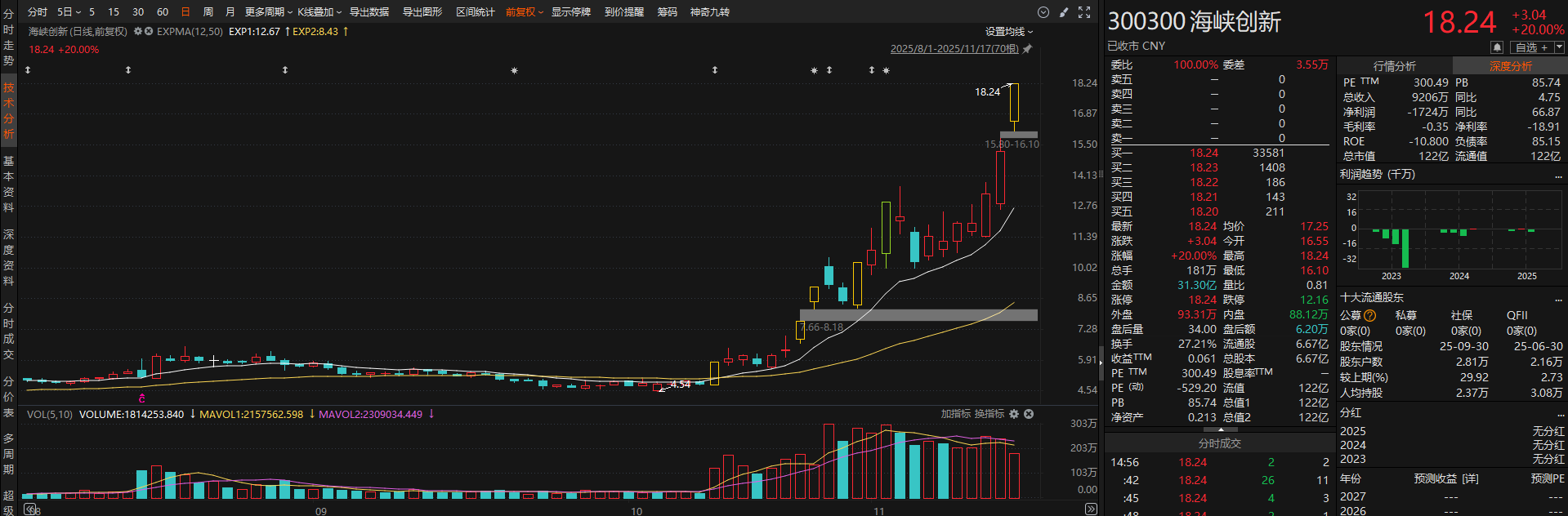
Task: Click the fullscreen chart icon
Action: [x=1084, y=12]
